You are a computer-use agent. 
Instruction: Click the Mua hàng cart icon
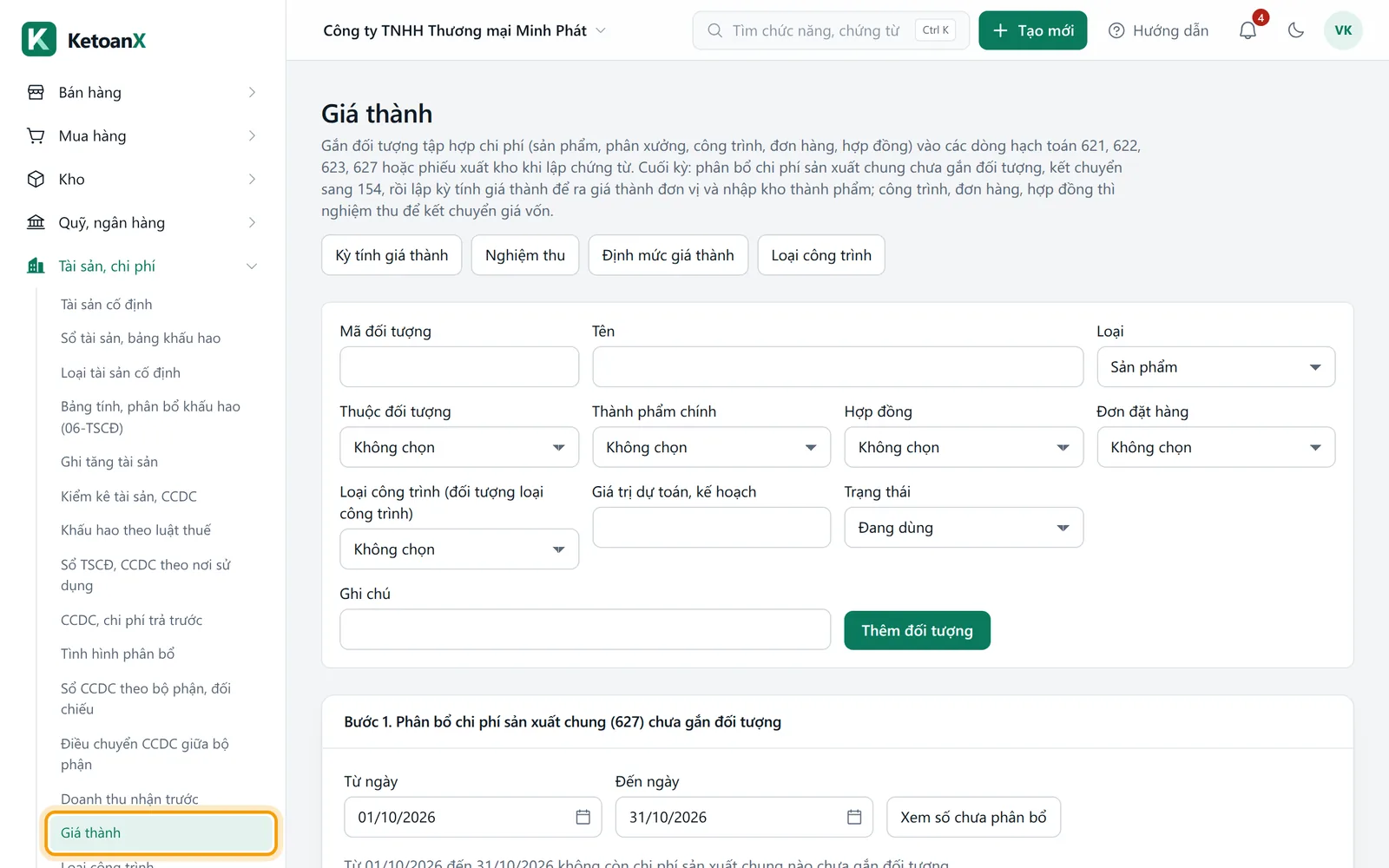[36, 135]
